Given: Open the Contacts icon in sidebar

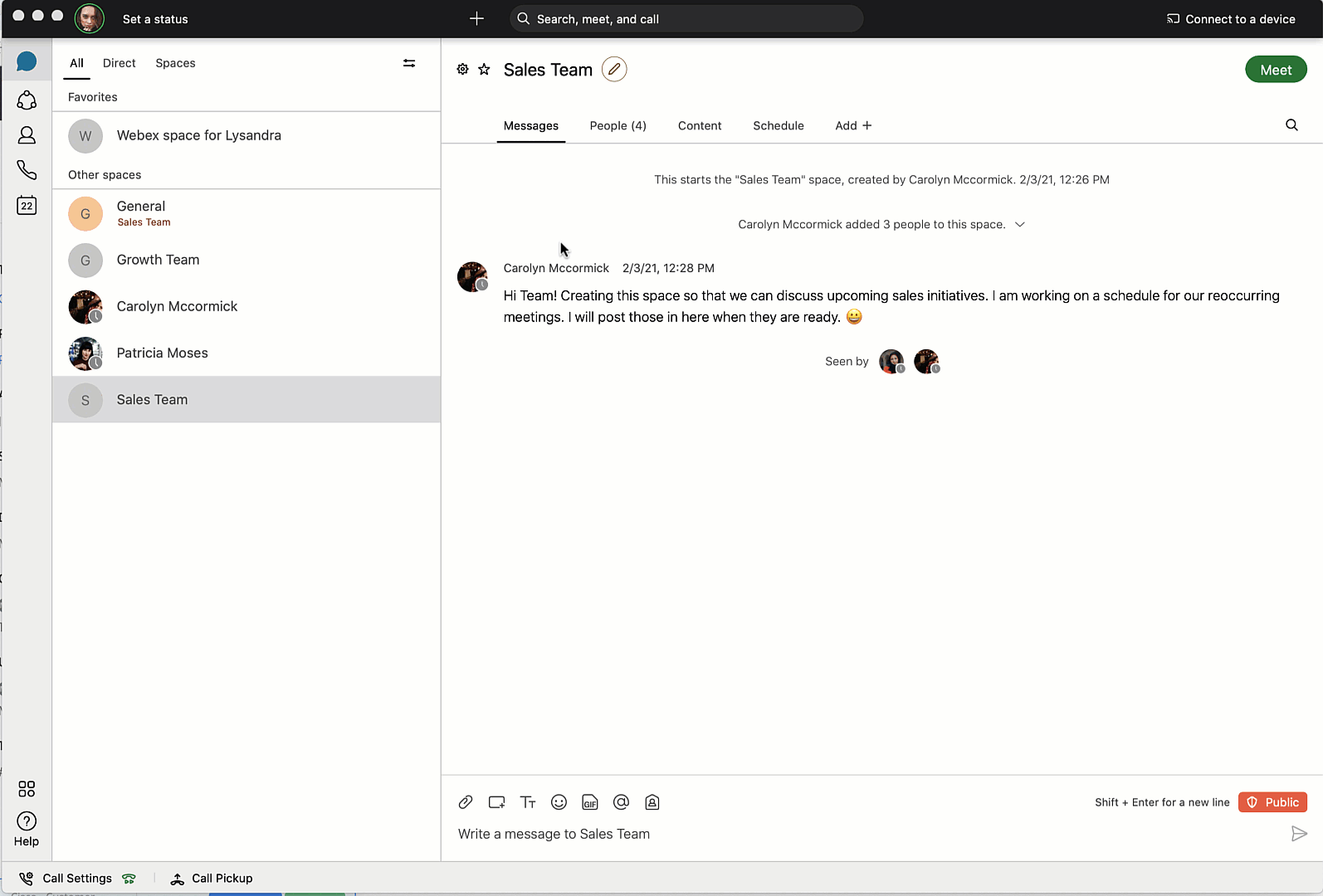Looking at the screenshot, I should pyautogui.click(x=27, y=135).
